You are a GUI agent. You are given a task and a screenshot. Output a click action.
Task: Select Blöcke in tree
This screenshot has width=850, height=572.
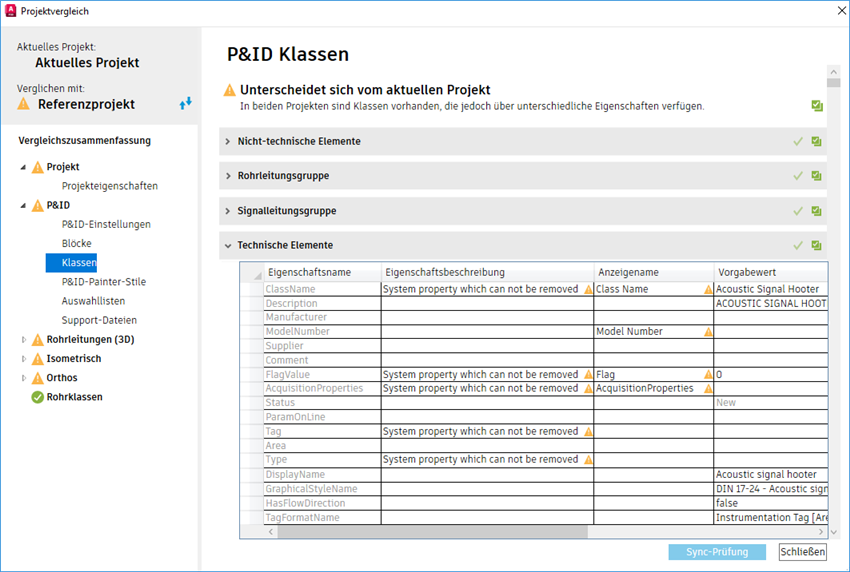point(76,243)
